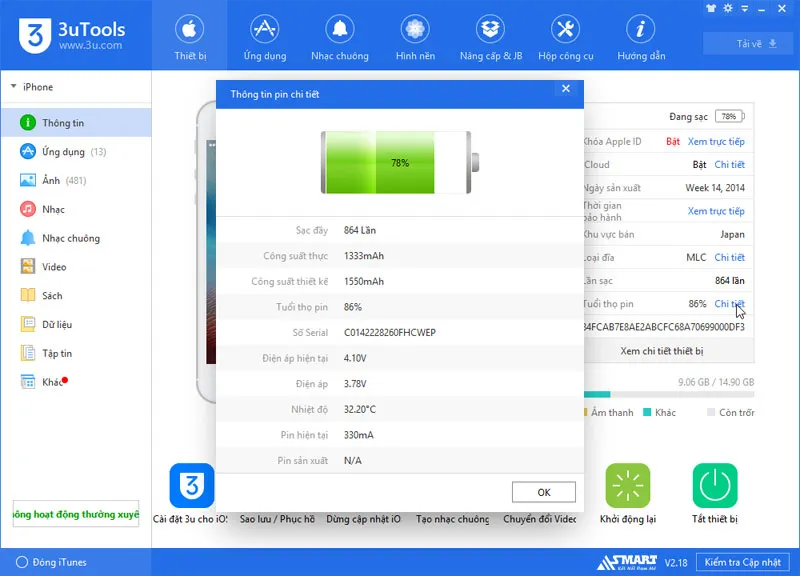
Task: Click the Tải về download button
Action: 747,43
